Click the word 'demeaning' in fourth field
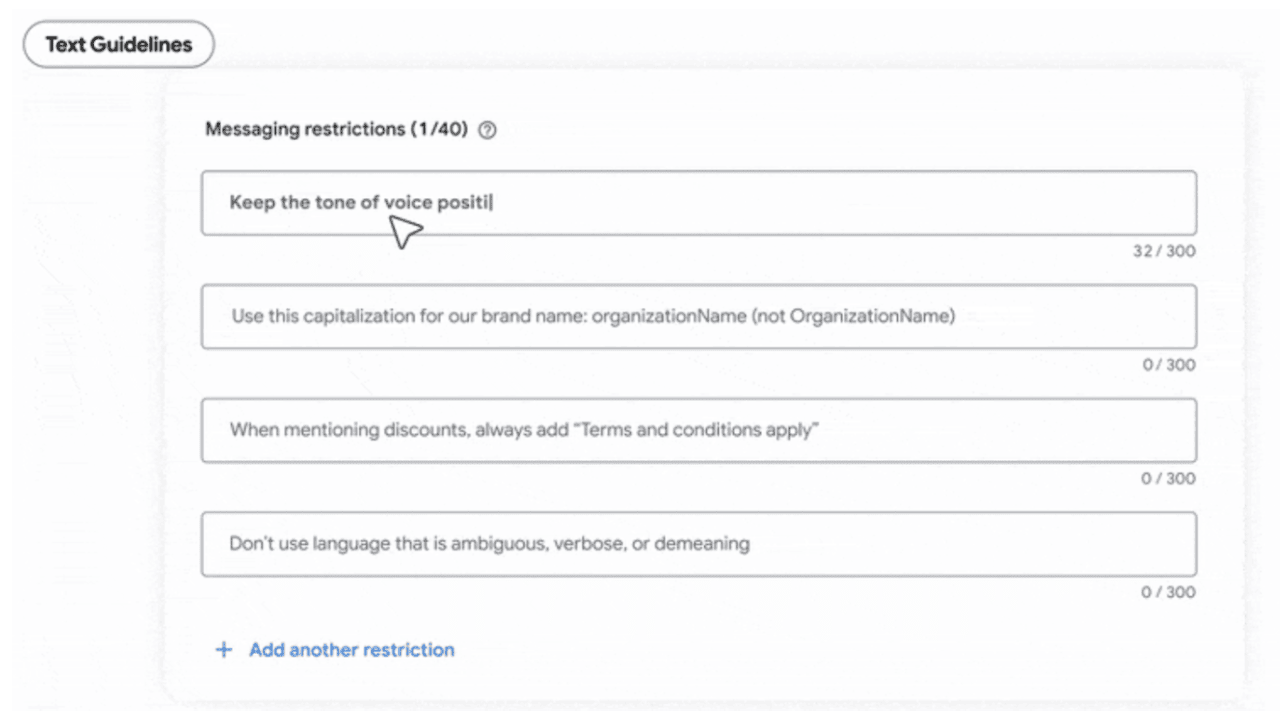The image size is (1280, 720). [706, 544]
